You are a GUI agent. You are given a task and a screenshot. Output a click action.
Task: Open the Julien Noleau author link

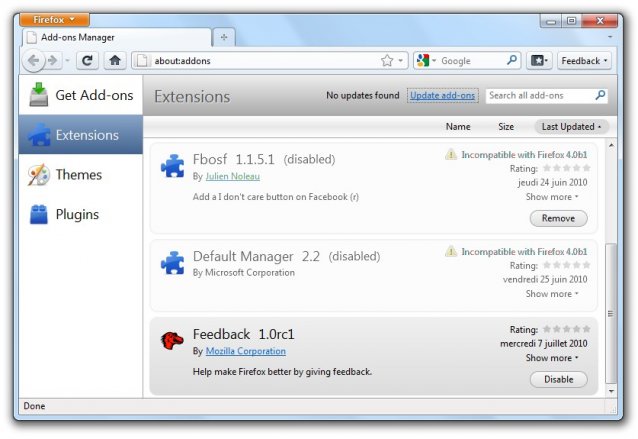coord(232,176)
